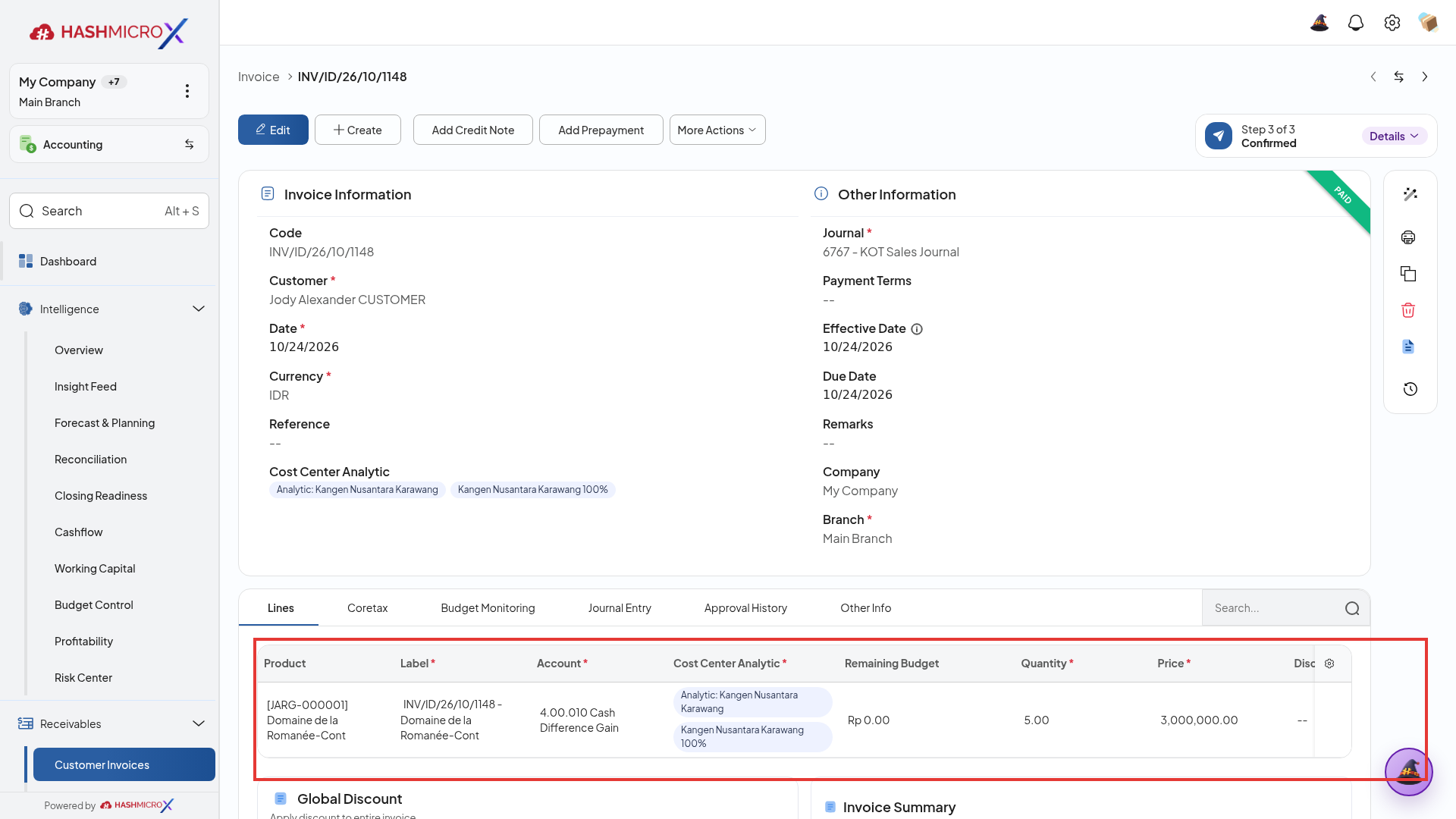
Task: Open Journal Entry tab
Action: pyautogui.click(x=620, y=608)
